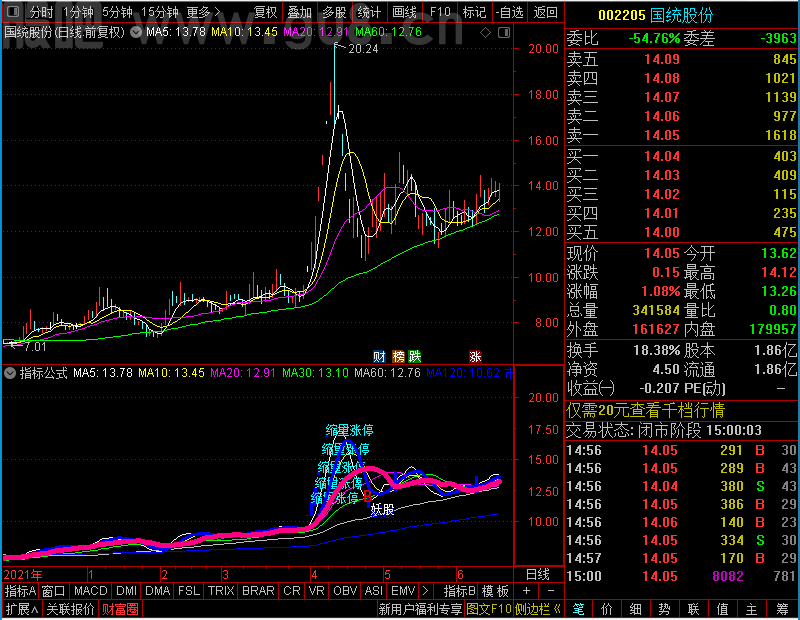Screen dimensions: 800x620
Task: Click 返回 to go back
Action: pyautogui.click(x=545, y=12)
